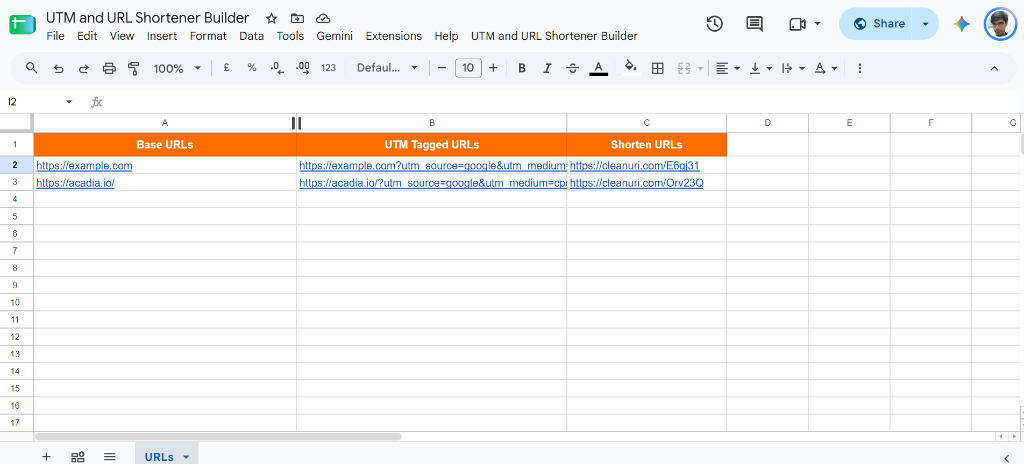Open the Google Sheets home icon

pyautogui.click(x=22, y=25)
